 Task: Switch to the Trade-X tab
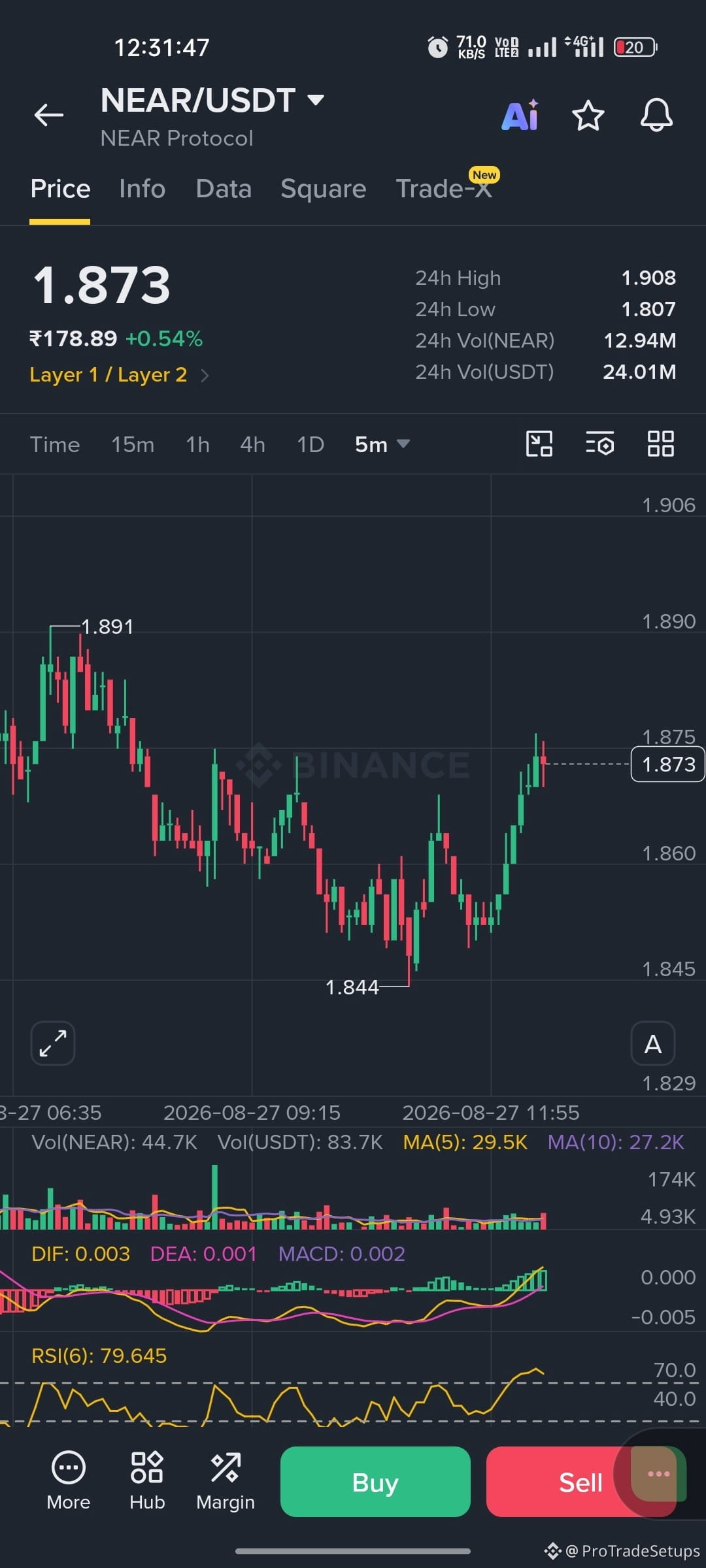tap(445, 189)
